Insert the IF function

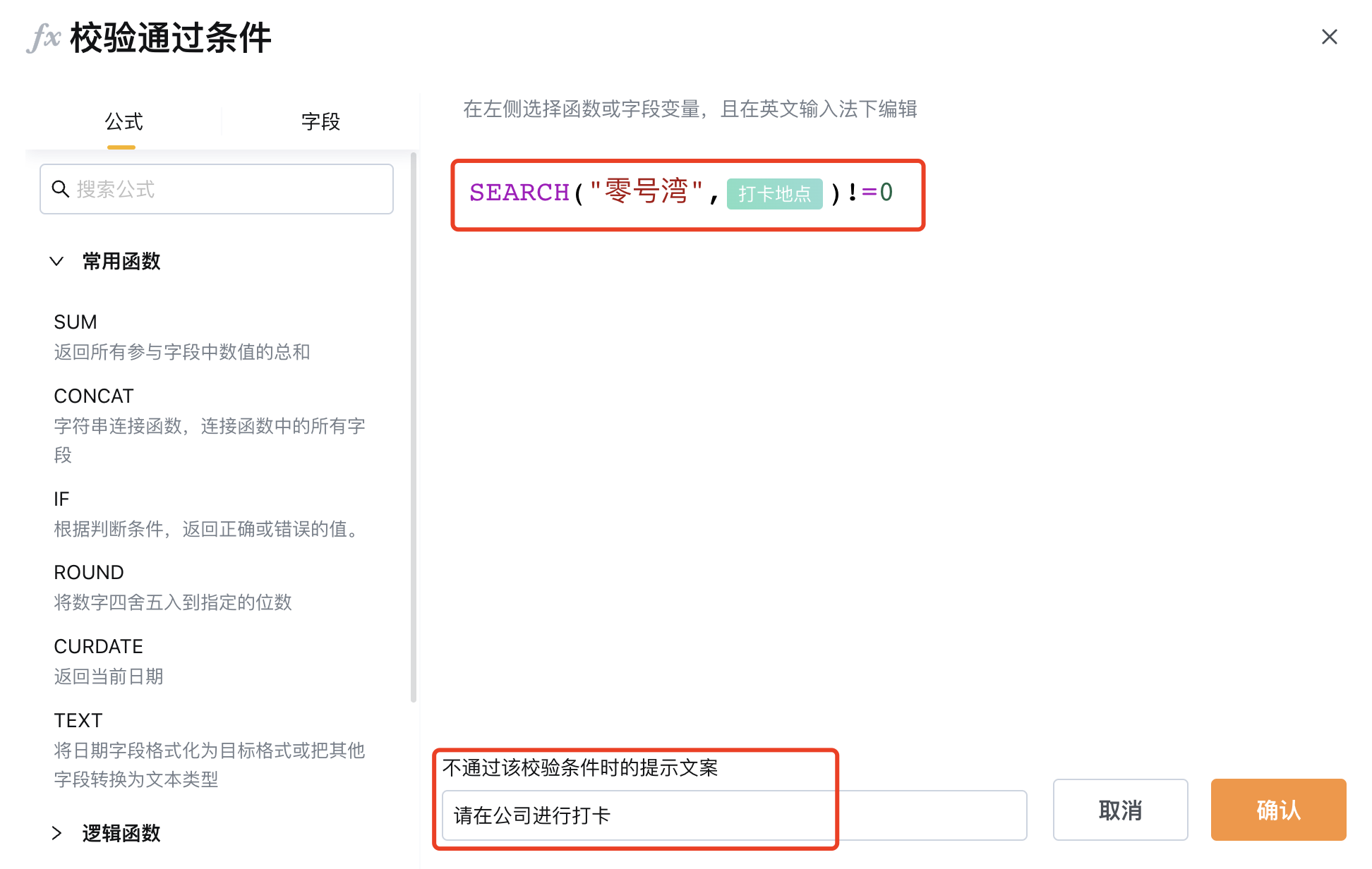pos(210,513)
